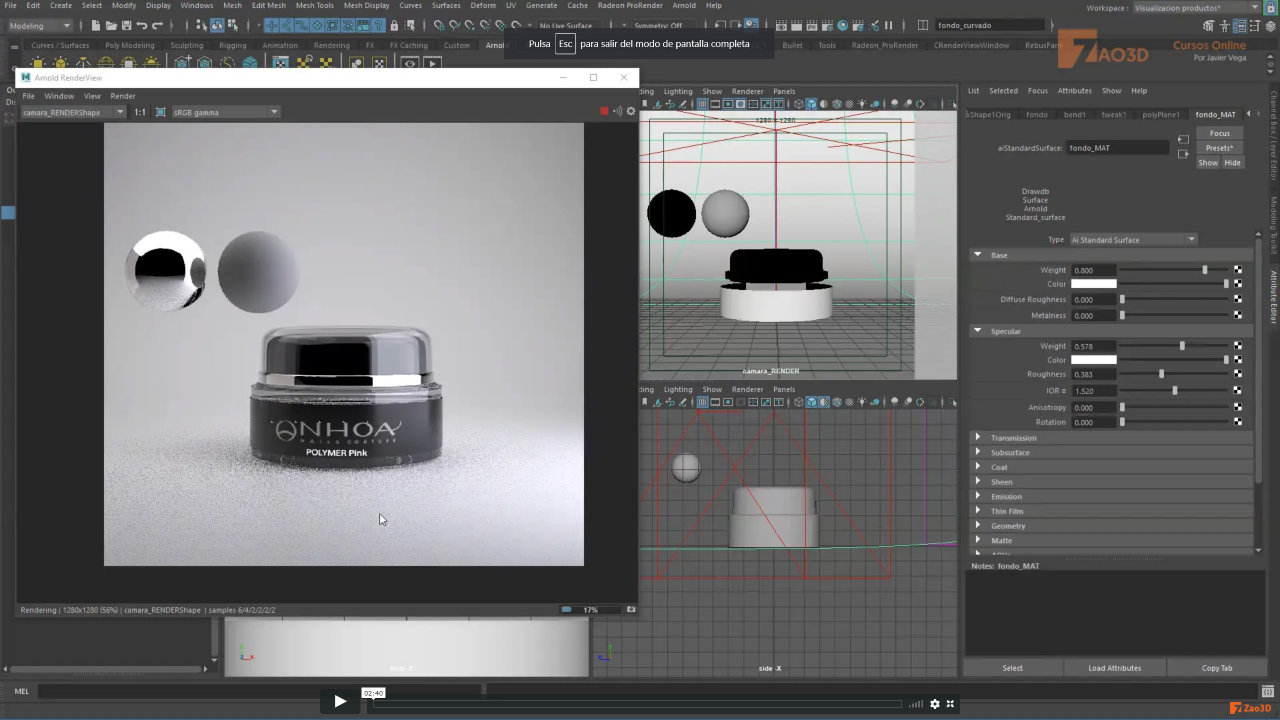Toggle wireframe cube in upper viewport toolbar
Screen dimensions: 1280x720
799,104
